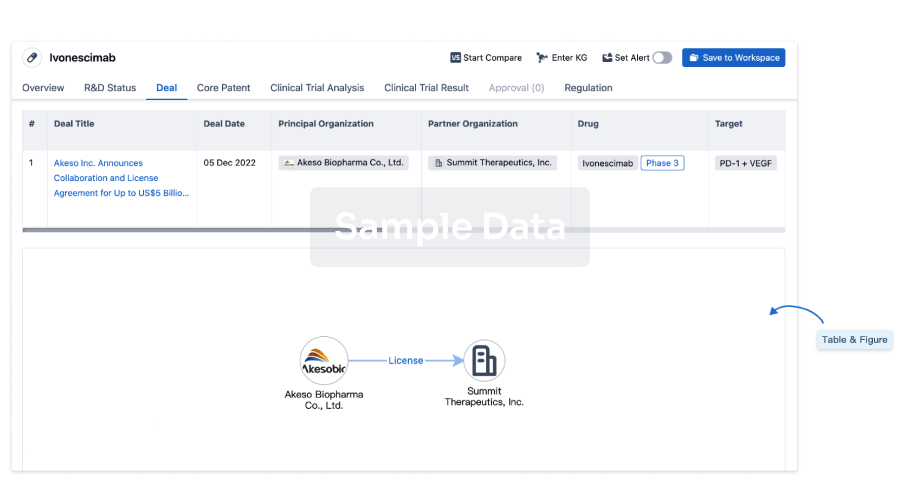
Task: Click the Save to Workspace folder icon
Action: point(694,58)
